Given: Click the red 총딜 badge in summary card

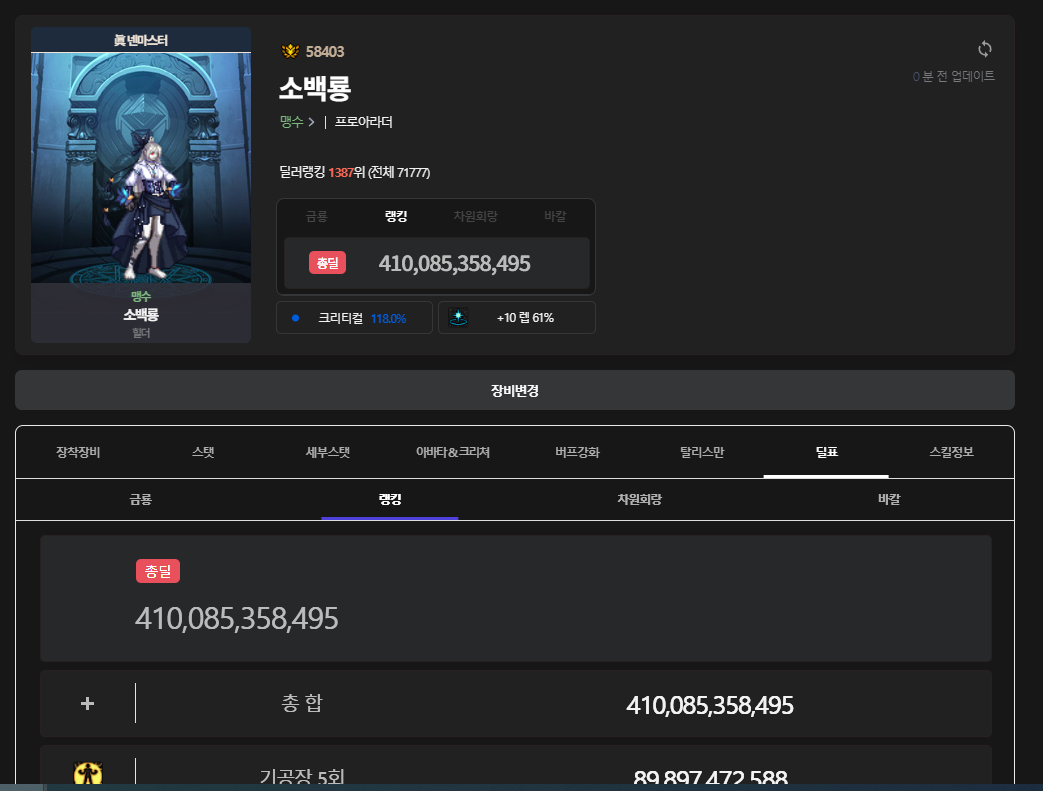Looking at the screenshot, I should tap(327, 264).
